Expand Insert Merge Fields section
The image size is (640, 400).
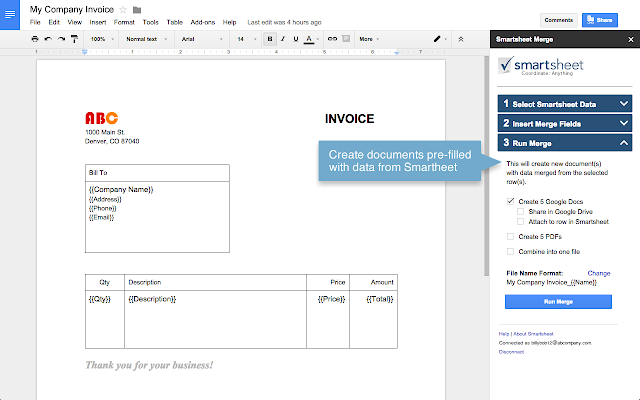(565, 123)
